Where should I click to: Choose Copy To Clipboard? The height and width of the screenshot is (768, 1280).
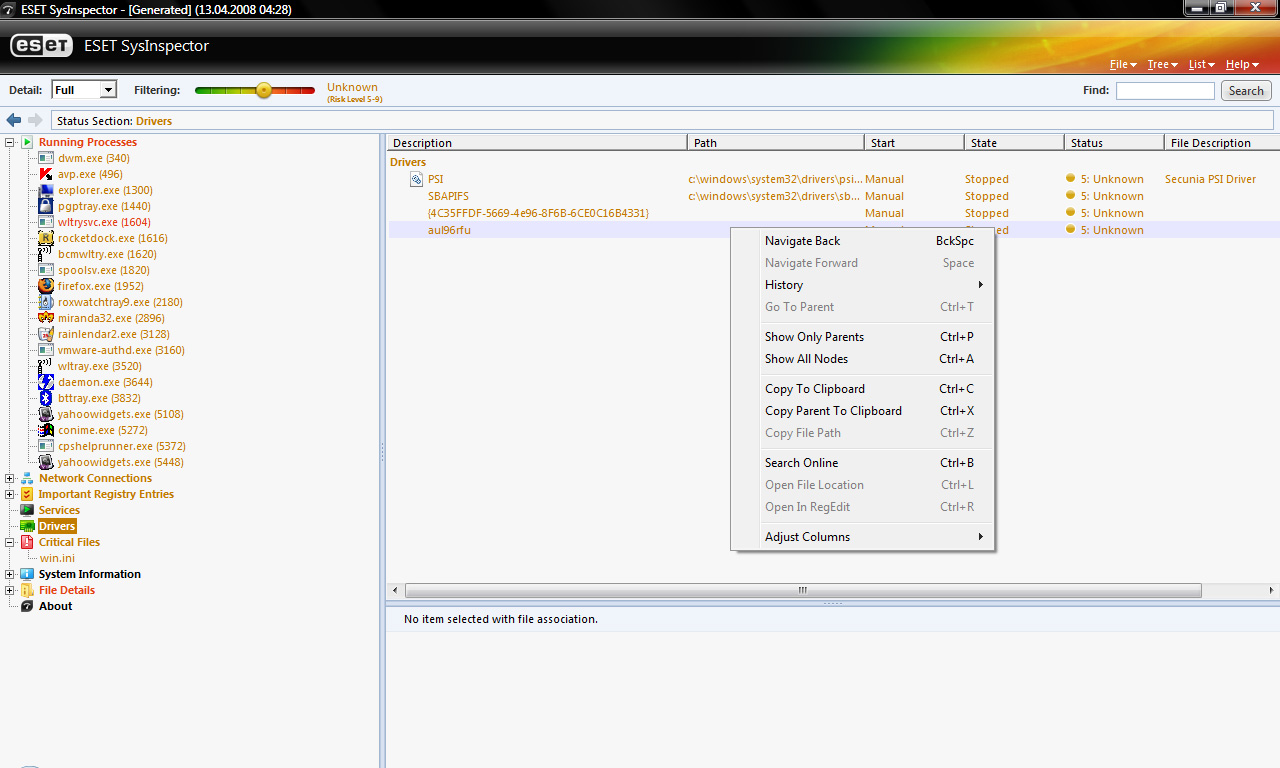pos(863,389)
